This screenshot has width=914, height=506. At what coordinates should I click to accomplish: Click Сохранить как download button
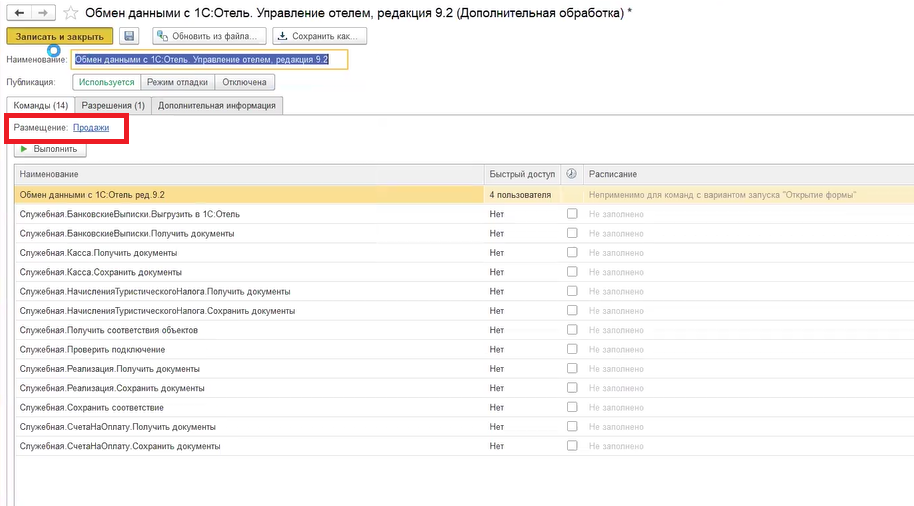[320, 36]
